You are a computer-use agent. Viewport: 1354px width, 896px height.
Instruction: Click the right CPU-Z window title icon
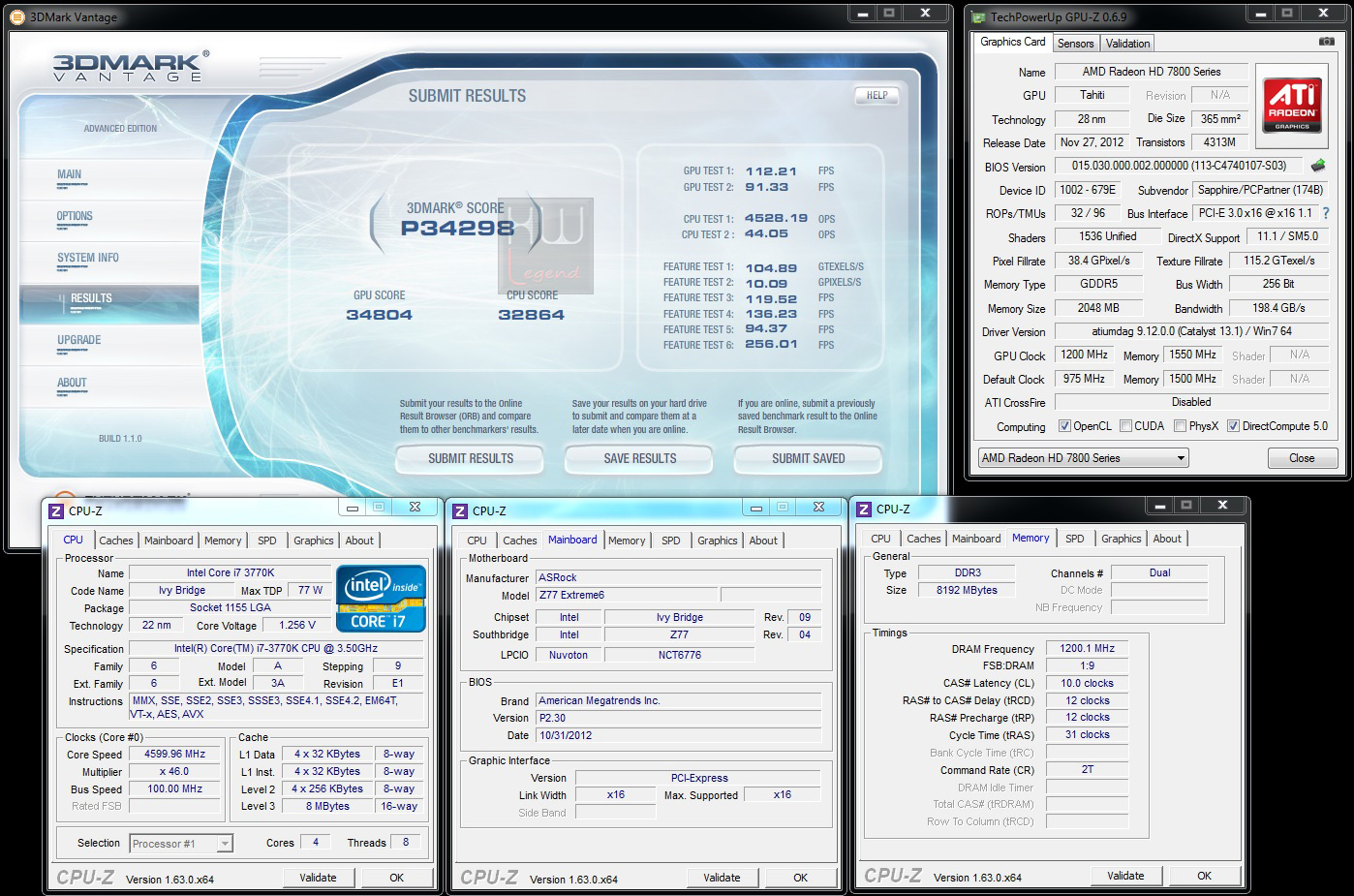point(864,509)
